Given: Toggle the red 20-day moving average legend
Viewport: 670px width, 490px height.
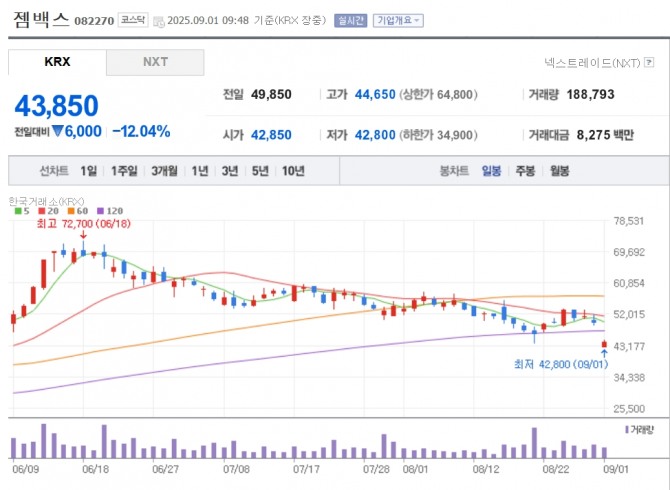Looking at the screenshot, I should tap(43, 211).
